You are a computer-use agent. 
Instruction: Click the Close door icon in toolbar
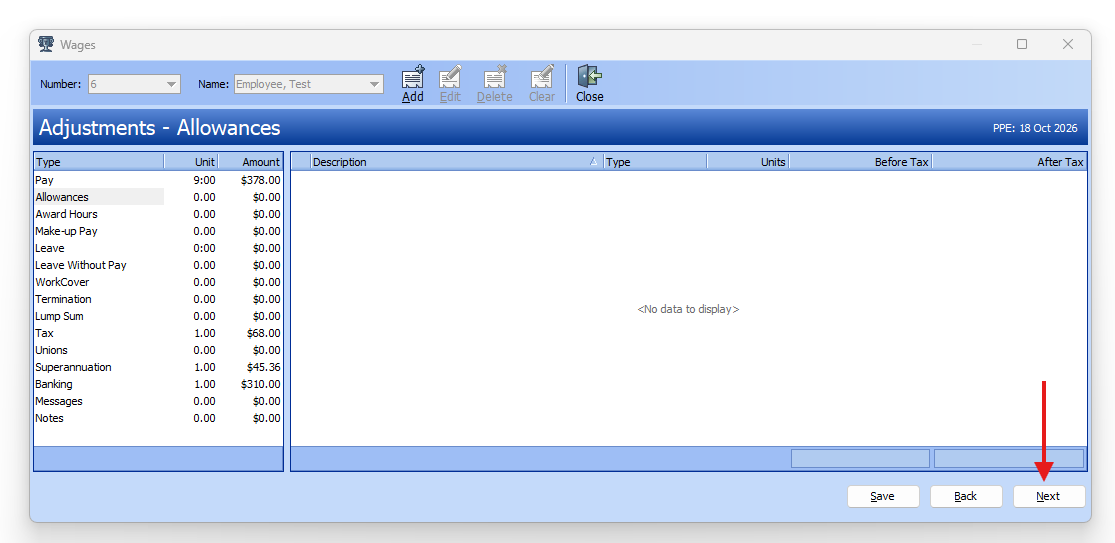point(589,77)
